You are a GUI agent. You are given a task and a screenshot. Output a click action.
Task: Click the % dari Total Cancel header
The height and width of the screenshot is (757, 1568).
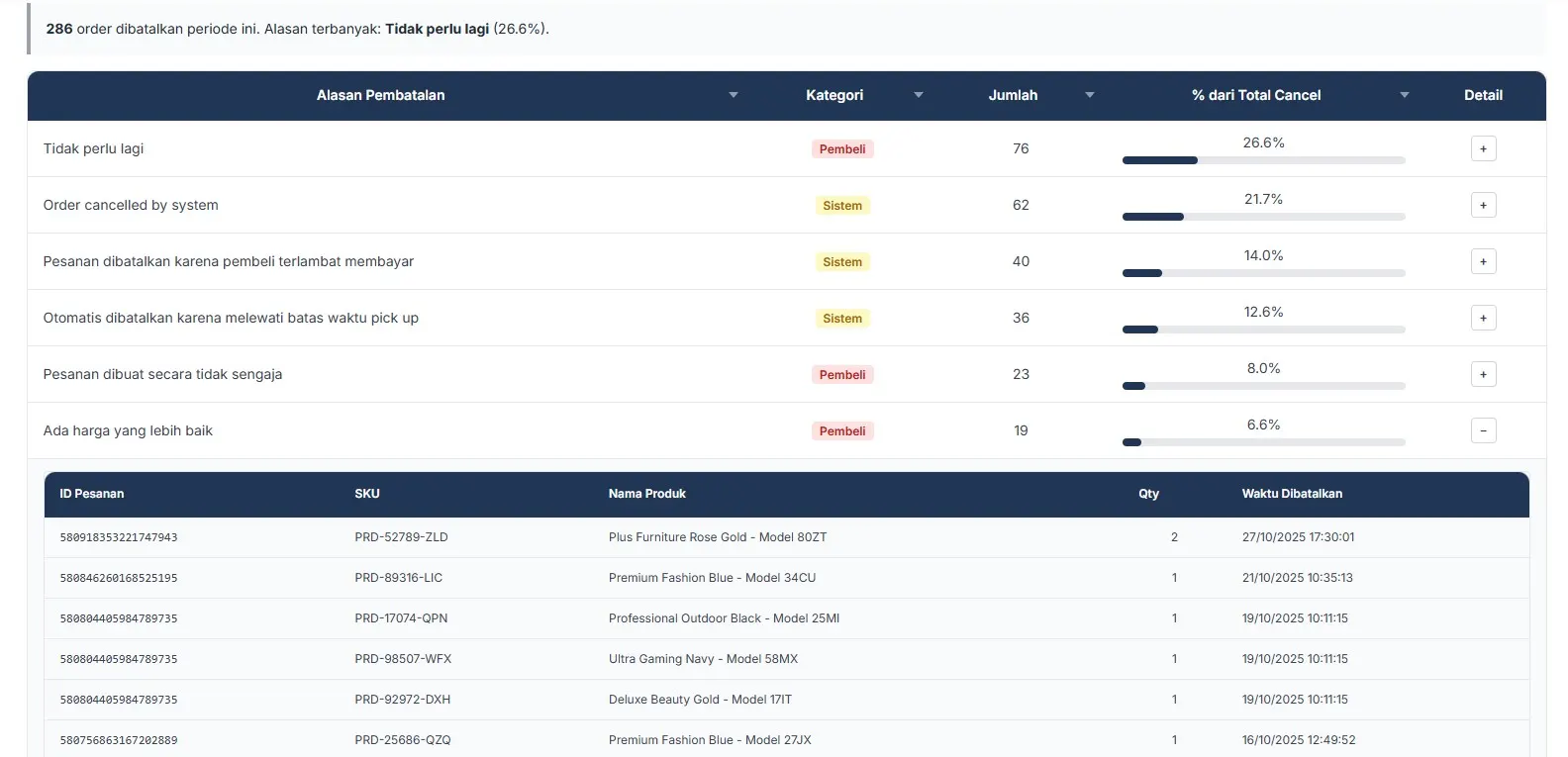coord(1256,95)
